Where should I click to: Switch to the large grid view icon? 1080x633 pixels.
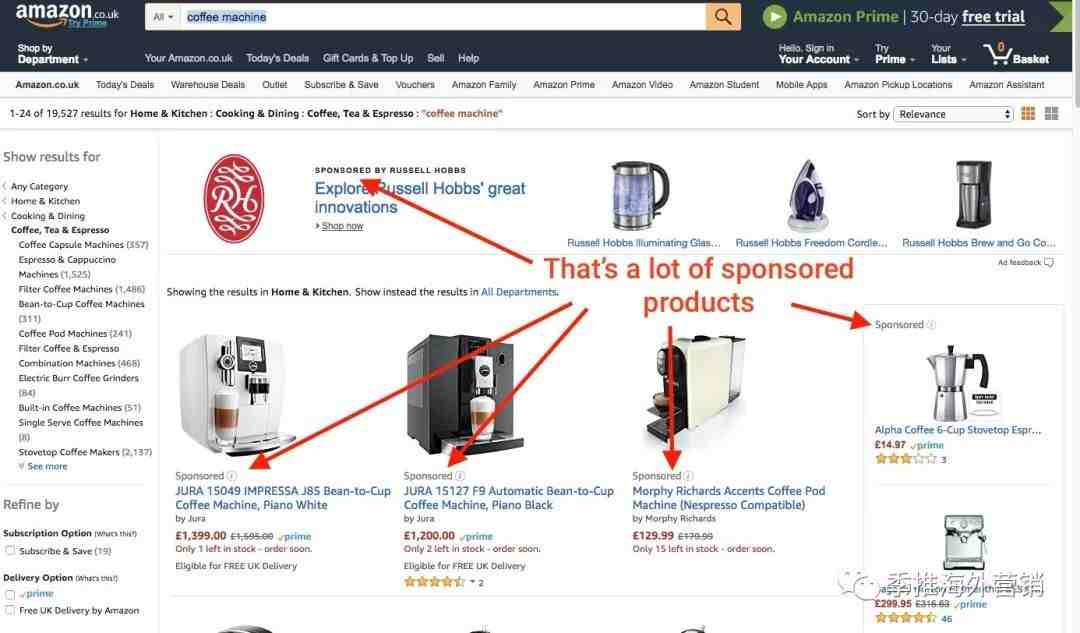1051,114
